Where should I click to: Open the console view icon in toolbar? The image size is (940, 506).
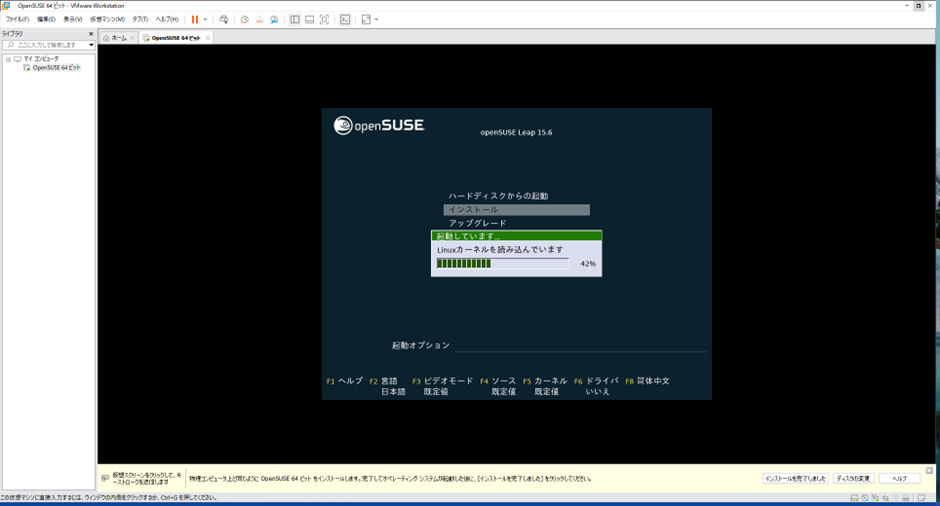pyautogui.click(x=345, y=19)
